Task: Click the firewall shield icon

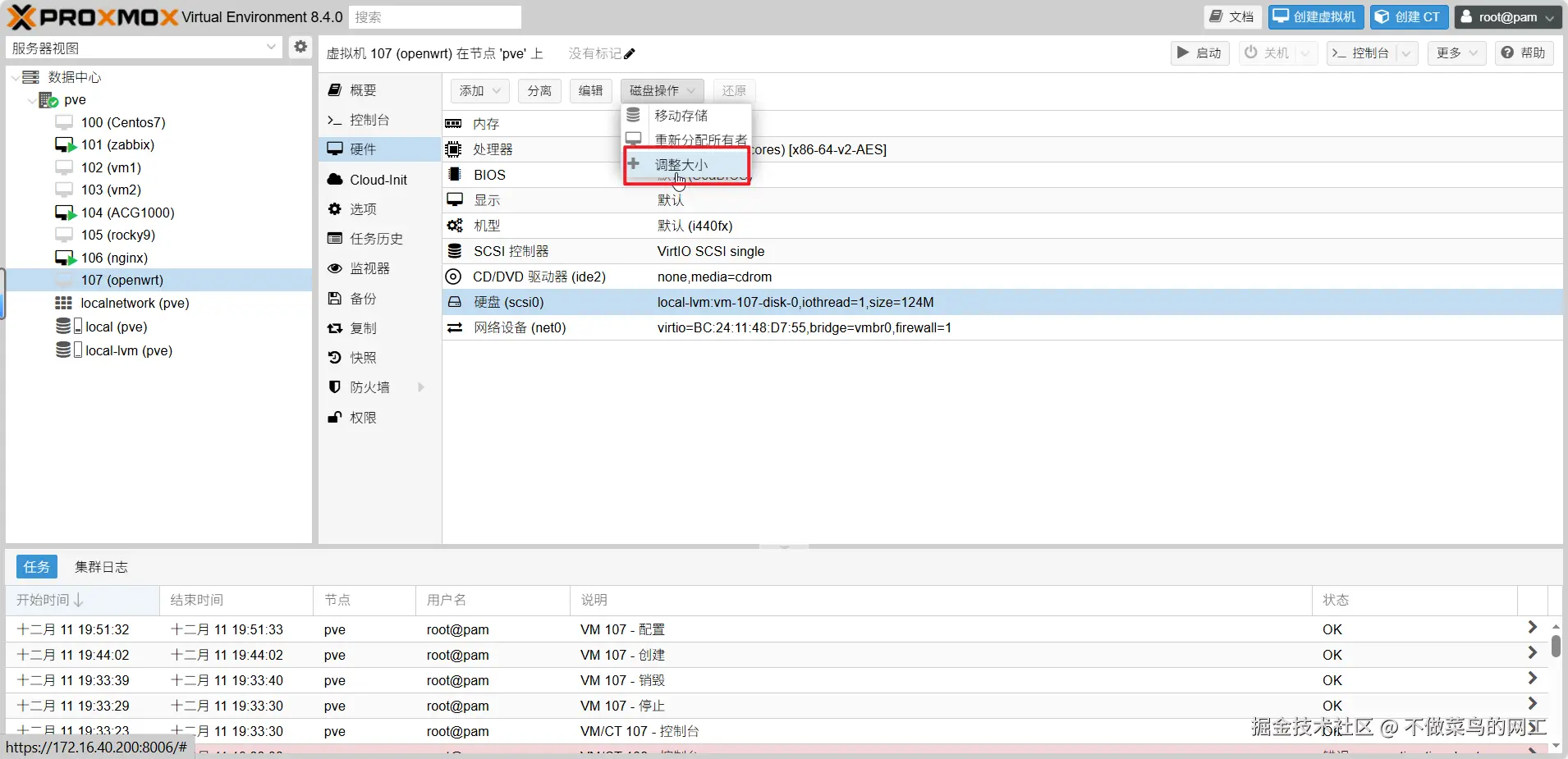Action: point(335,387)
